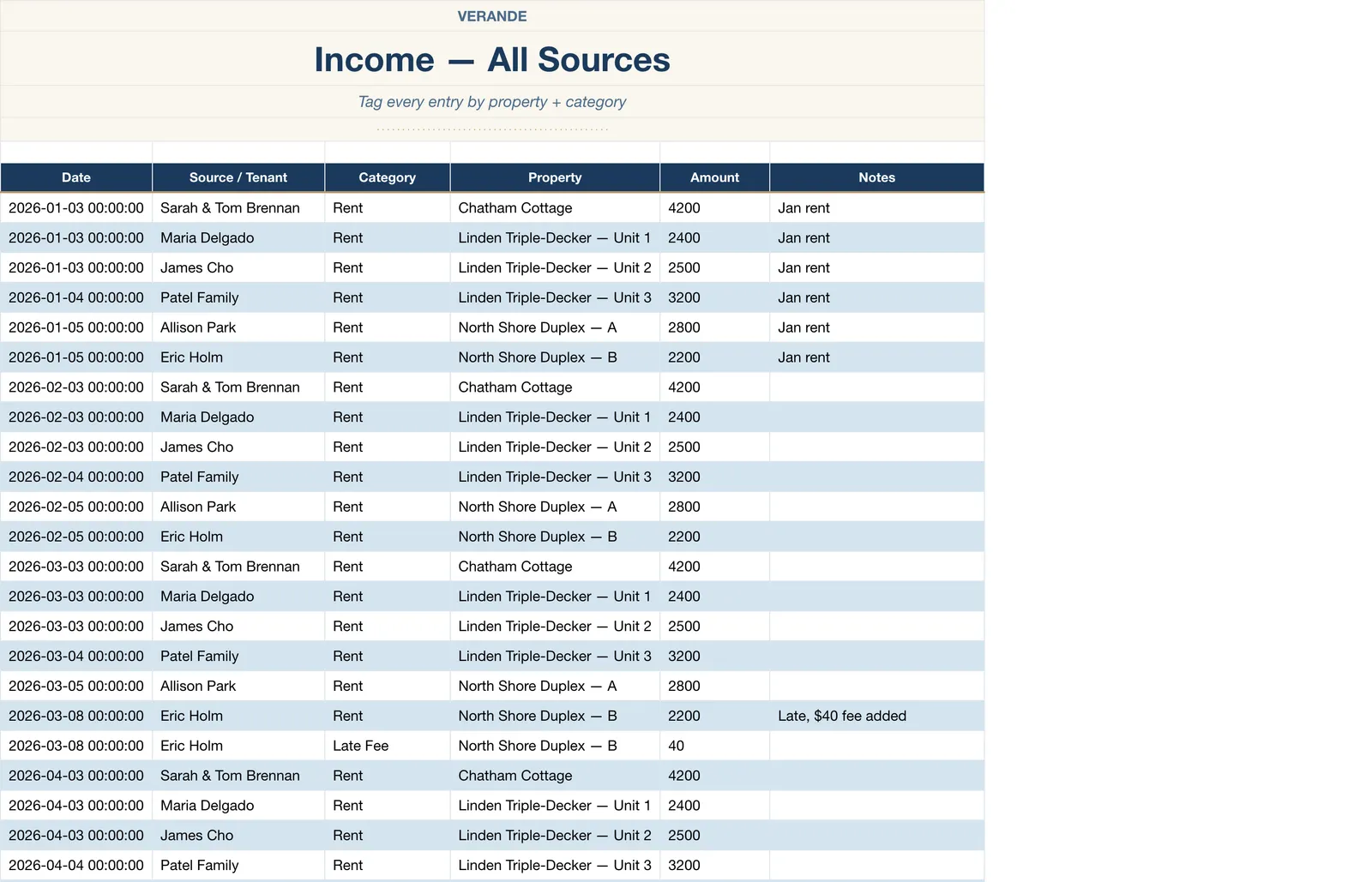1372x882 pixels.
Task: Select amount 2500 in the 2026-01-03 row
Action: (x=714, y=267)
